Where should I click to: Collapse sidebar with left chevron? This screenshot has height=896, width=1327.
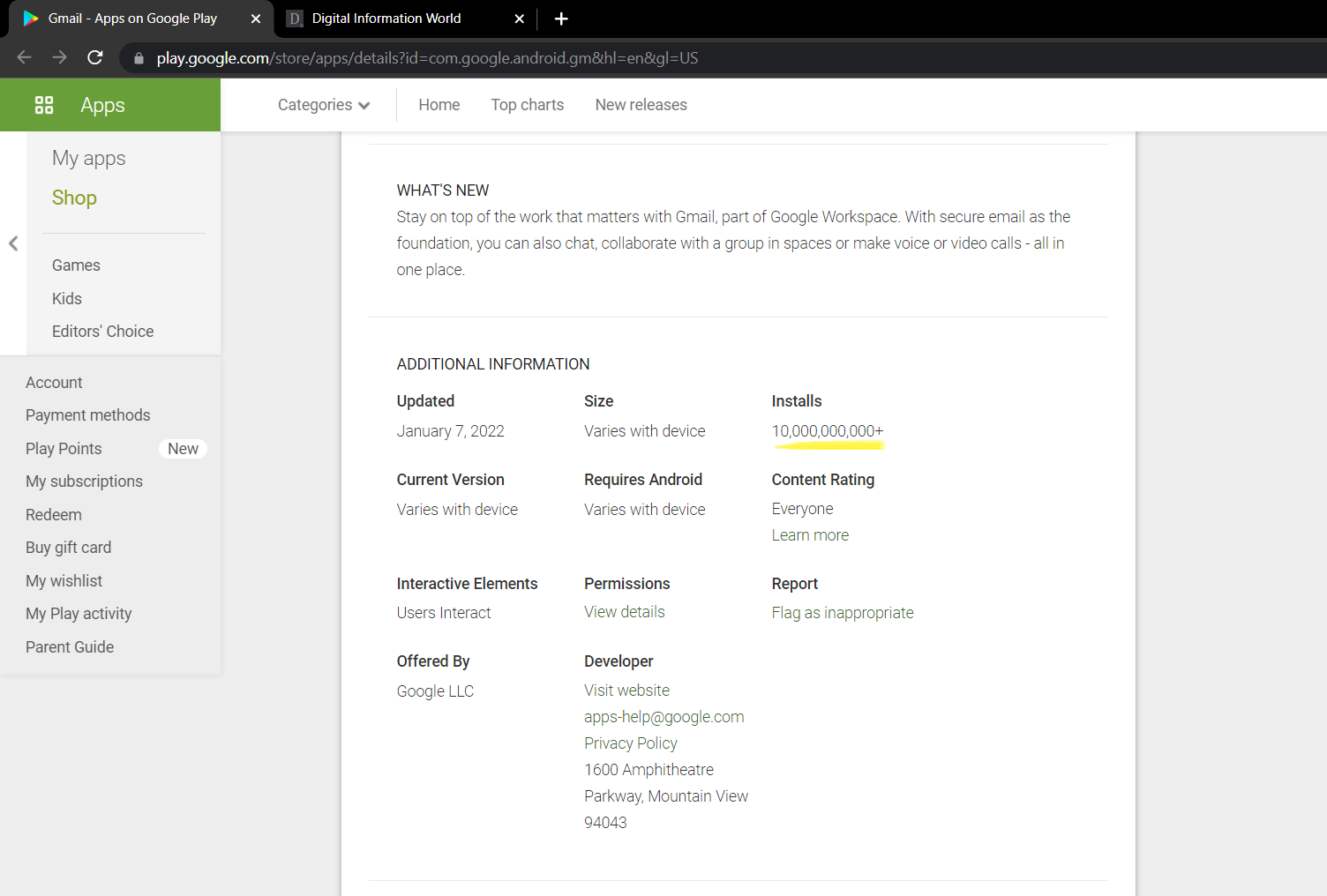13,243
